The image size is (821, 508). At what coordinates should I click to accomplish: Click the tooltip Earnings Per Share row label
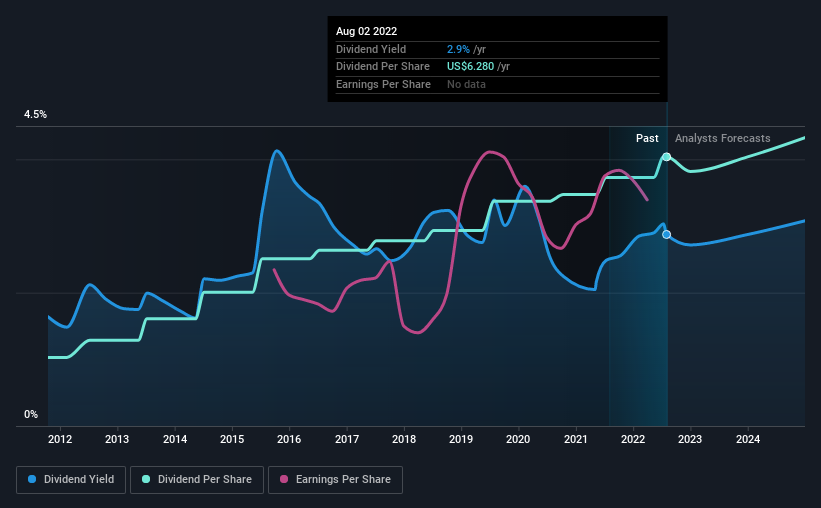[383, 84]
